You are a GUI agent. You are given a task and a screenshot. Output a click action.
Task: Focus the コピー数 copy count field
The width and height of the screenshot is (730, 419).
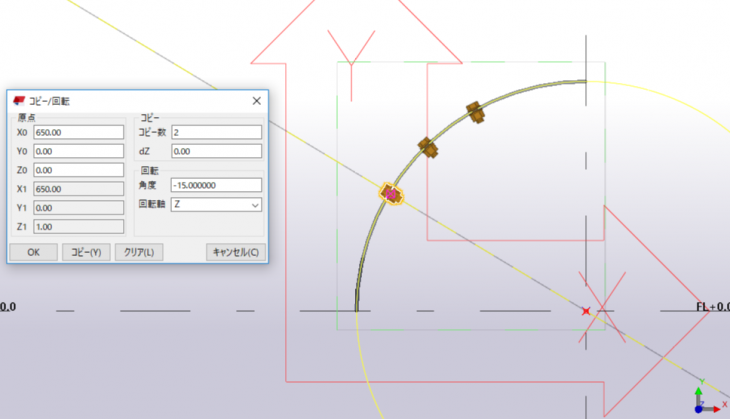pyautogui.click(x=215, y=132)
